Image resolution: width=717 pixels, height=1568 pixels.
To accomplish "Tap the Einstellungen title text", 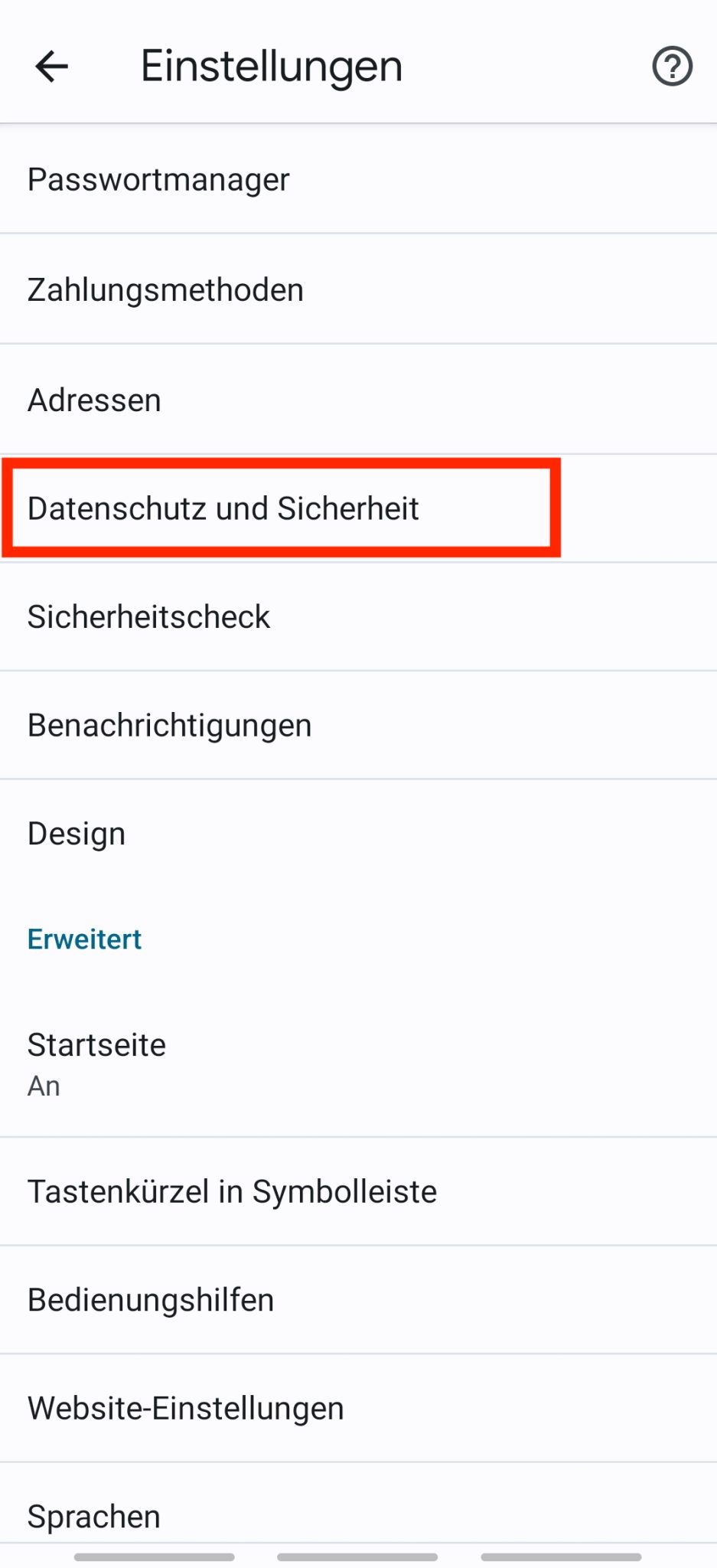I will pos(271,65).
